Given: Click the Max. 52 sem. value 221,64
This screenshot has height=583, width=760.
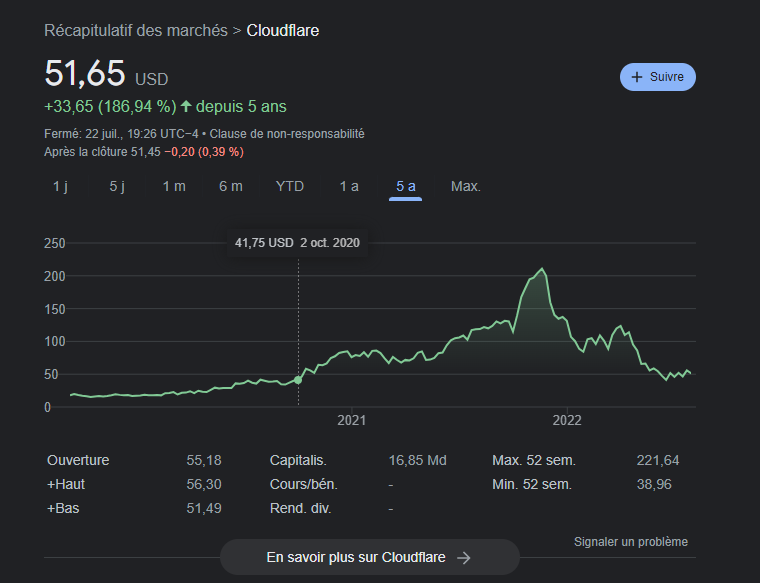Looking at the screenshot, I should (658, 460).
